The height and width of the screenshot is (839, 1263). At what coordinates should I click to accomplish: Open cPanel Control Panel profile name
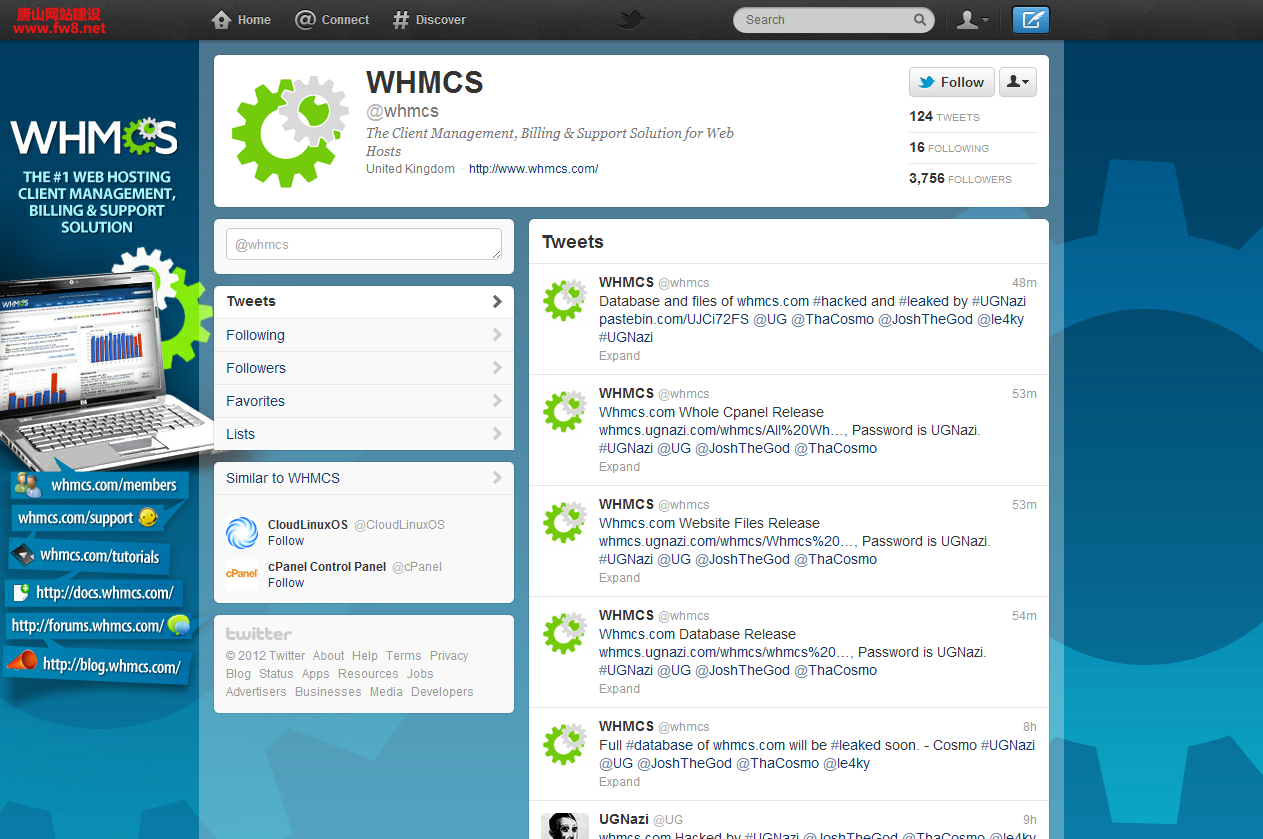coord(327,567)
